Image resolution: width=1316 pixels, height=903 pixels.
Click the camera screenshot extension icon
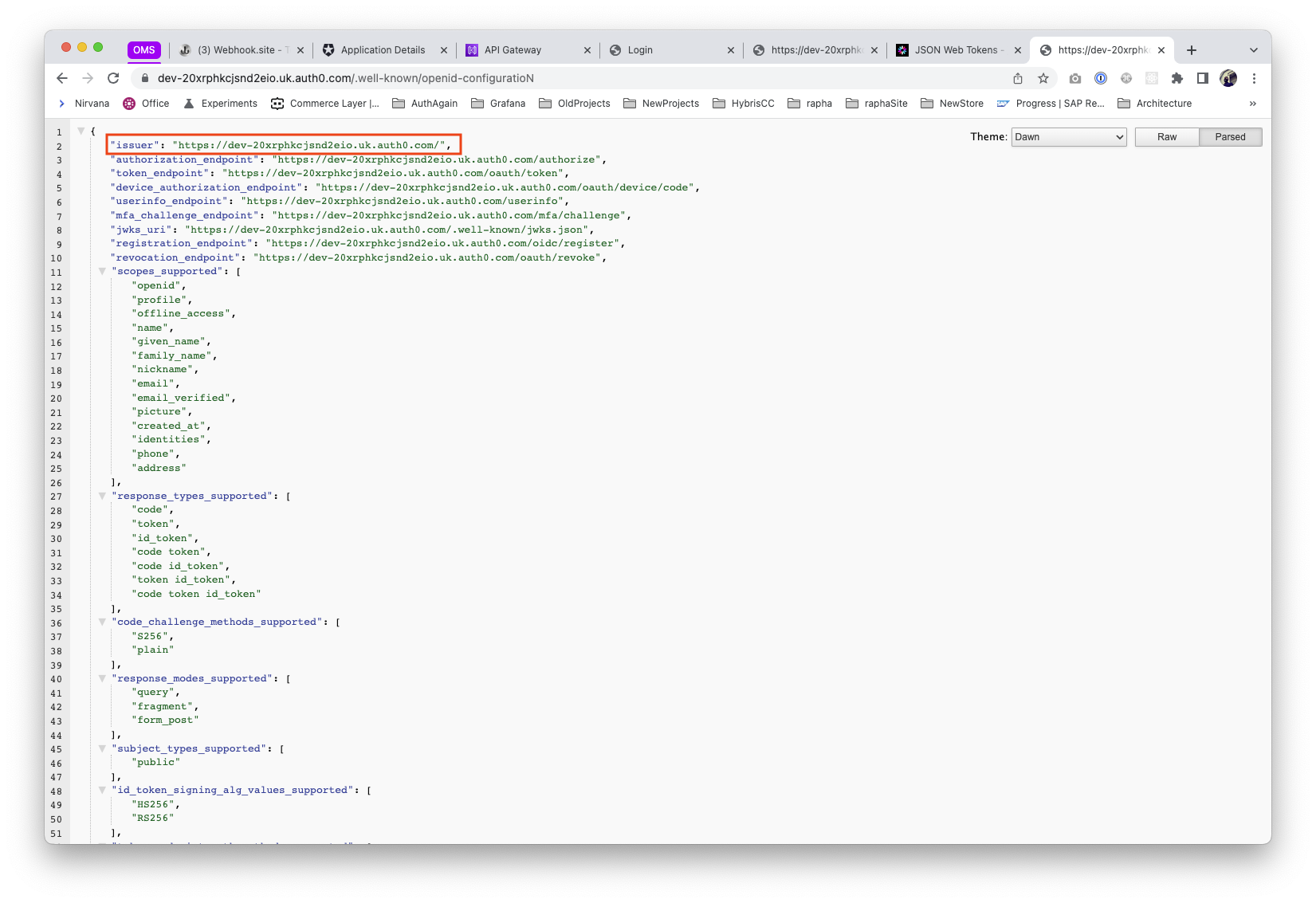[1075, 78]
